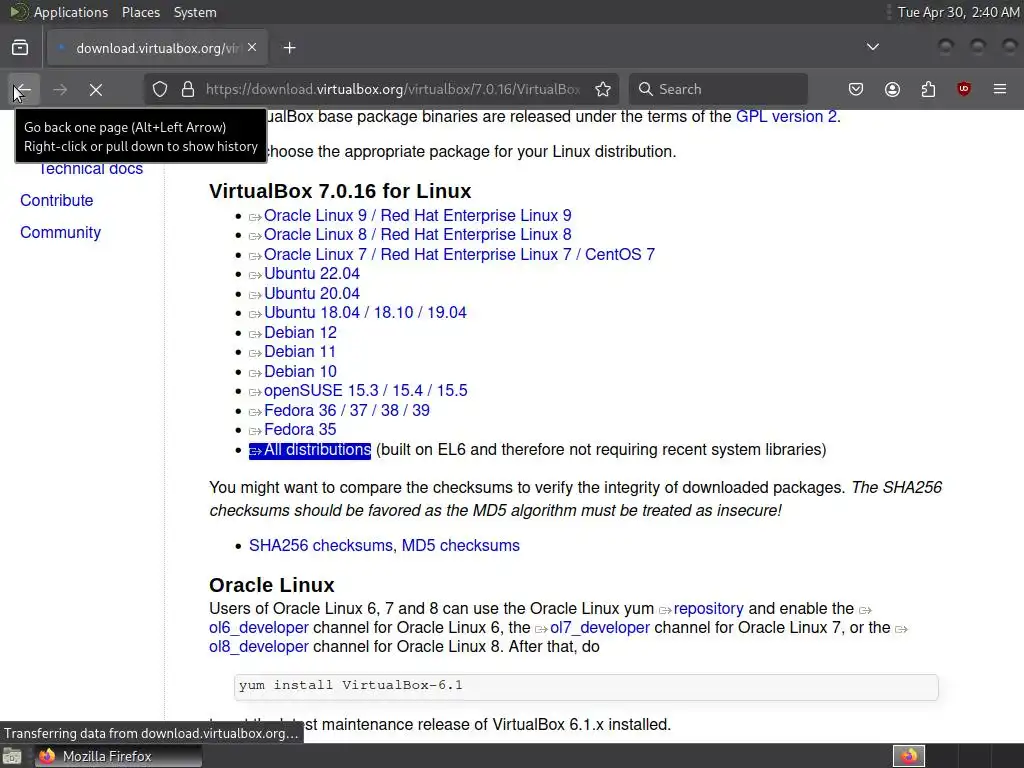The width and height of the screenshot is (1024, 768).
Task: Download Oracle Linux 7 / CentOS 7 package
Action: pyautogui.click(x=459, y=254)
